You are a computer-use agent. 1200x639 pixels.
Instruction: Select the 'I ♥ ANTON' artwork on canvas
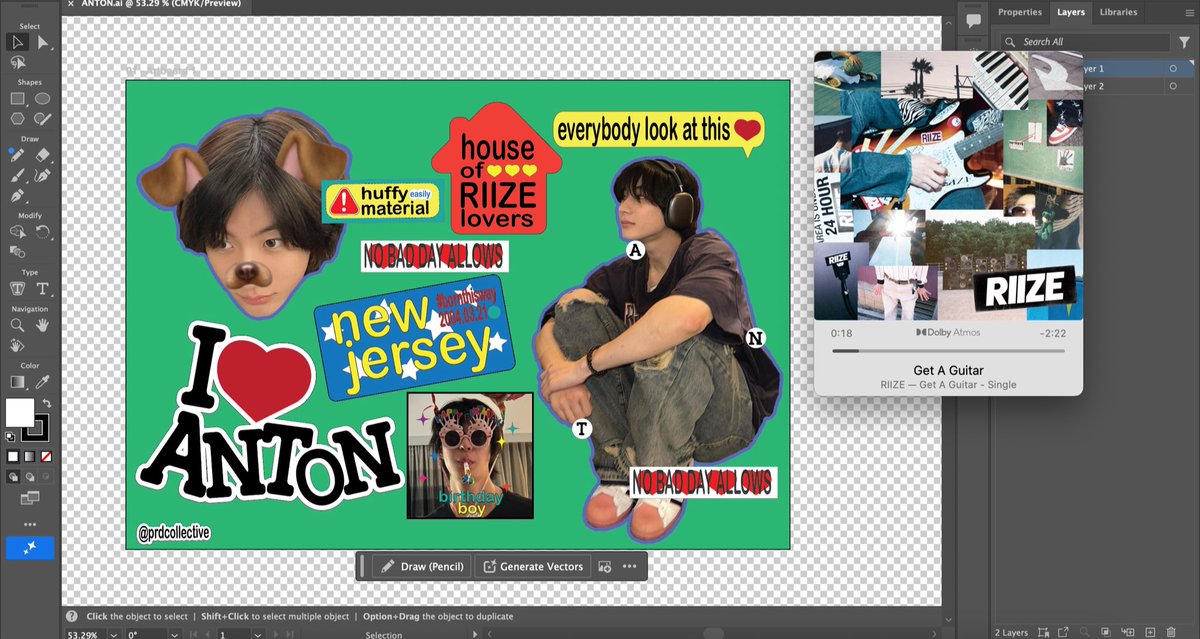(x=267, y=415)
